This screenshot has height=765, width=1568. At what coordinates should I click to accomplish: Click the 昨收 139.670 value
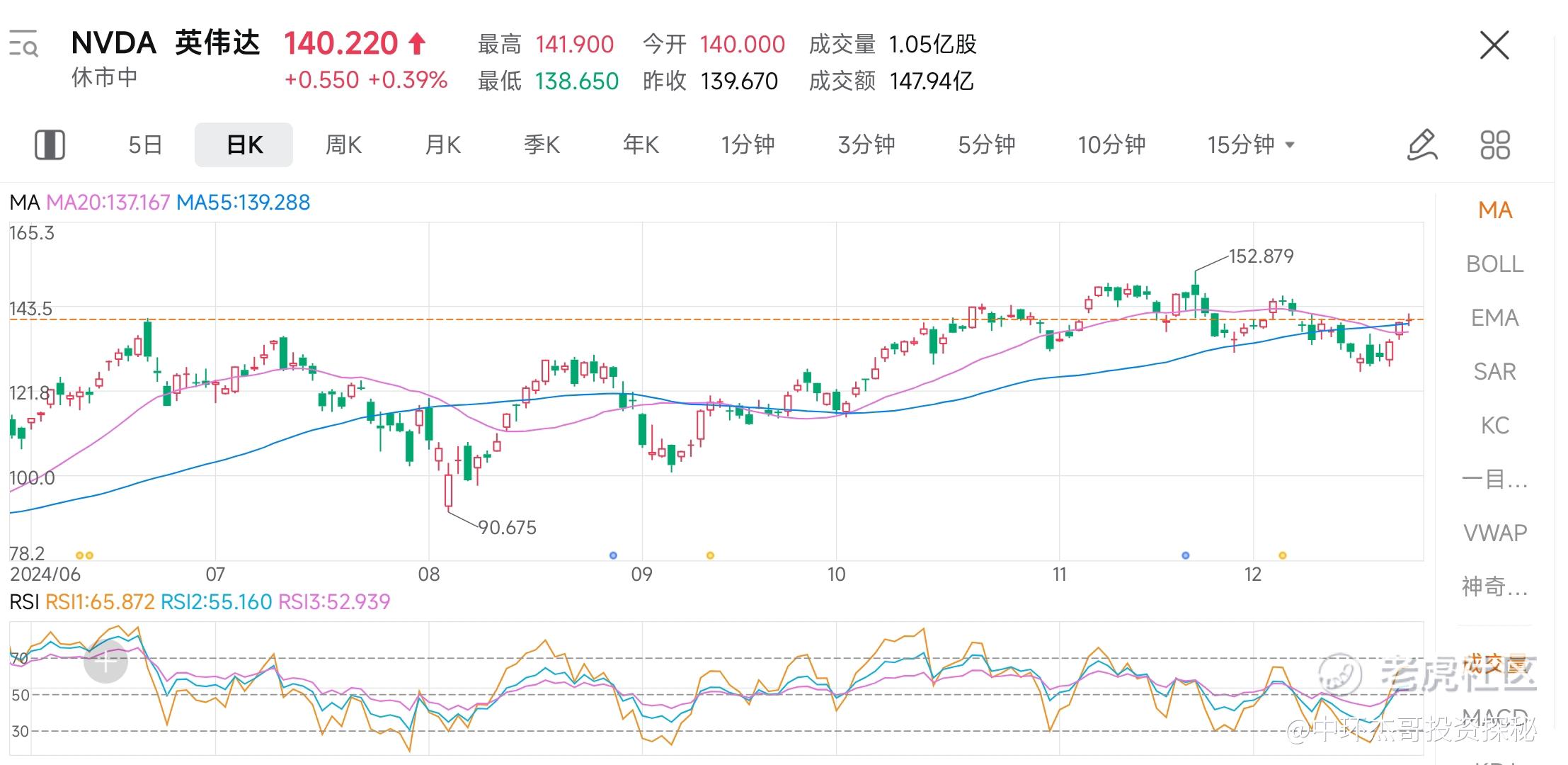[739, 81]
